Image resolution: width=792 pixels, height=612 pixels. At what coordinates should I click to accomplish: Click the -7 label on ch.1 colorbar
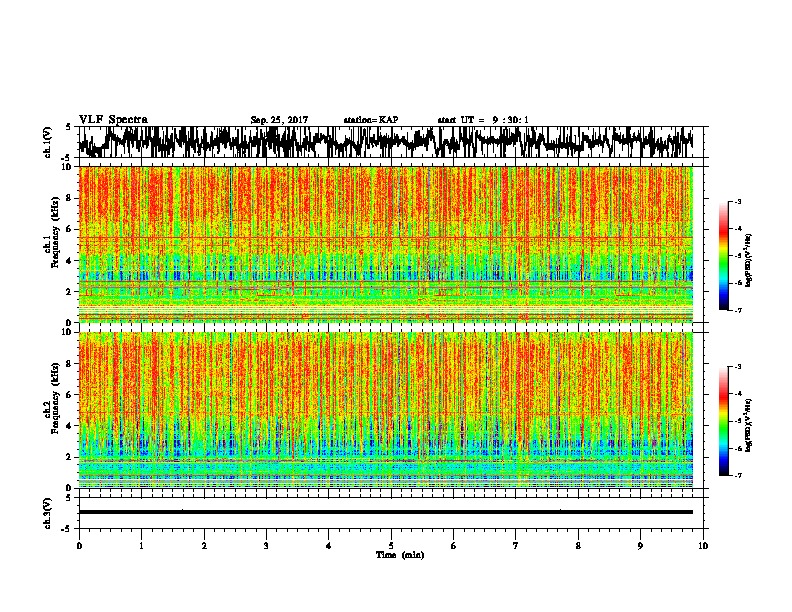[738, 310]
